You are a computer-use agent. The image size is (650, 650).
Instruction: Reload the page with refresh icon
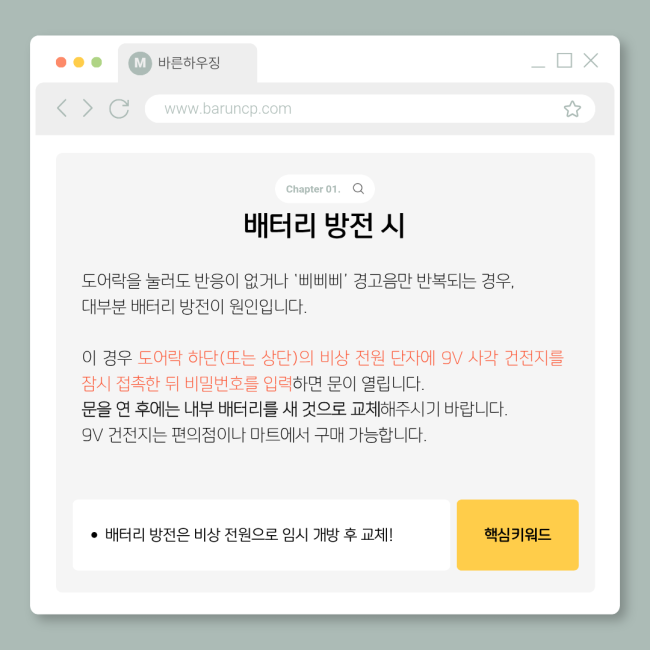coord(119,109)
